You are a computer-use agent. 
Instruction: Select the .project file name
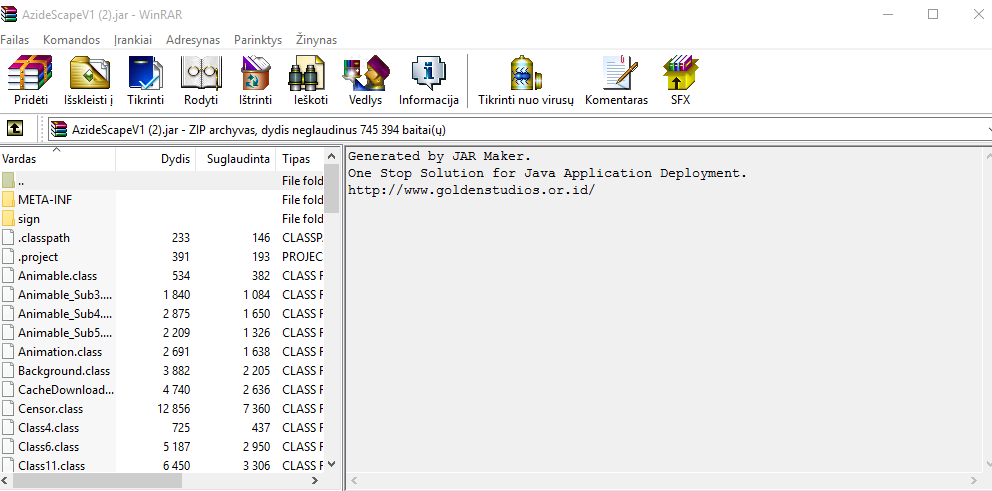[x=38, y=257]
